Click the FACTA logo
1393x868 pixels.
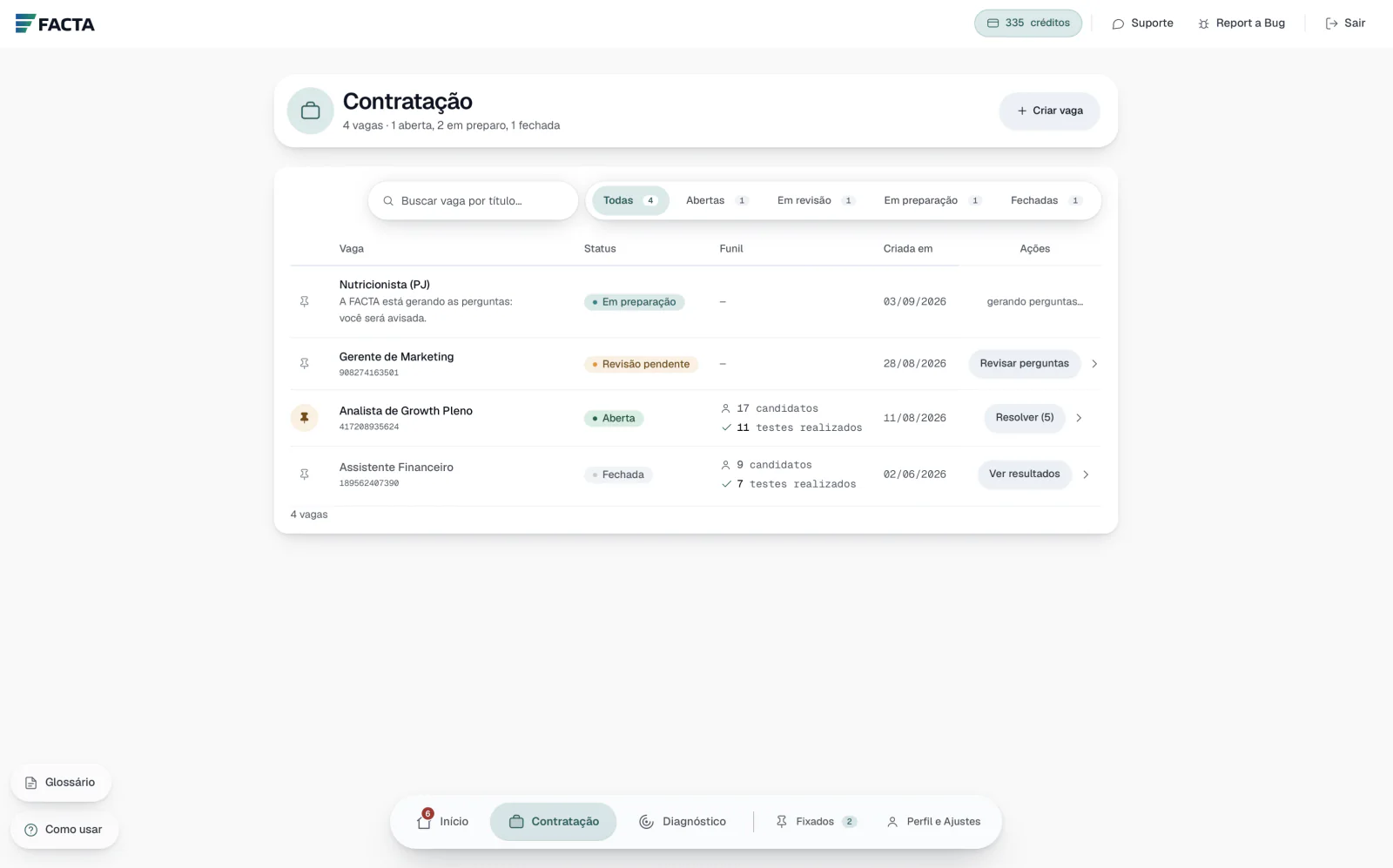(x=55, y=24)
